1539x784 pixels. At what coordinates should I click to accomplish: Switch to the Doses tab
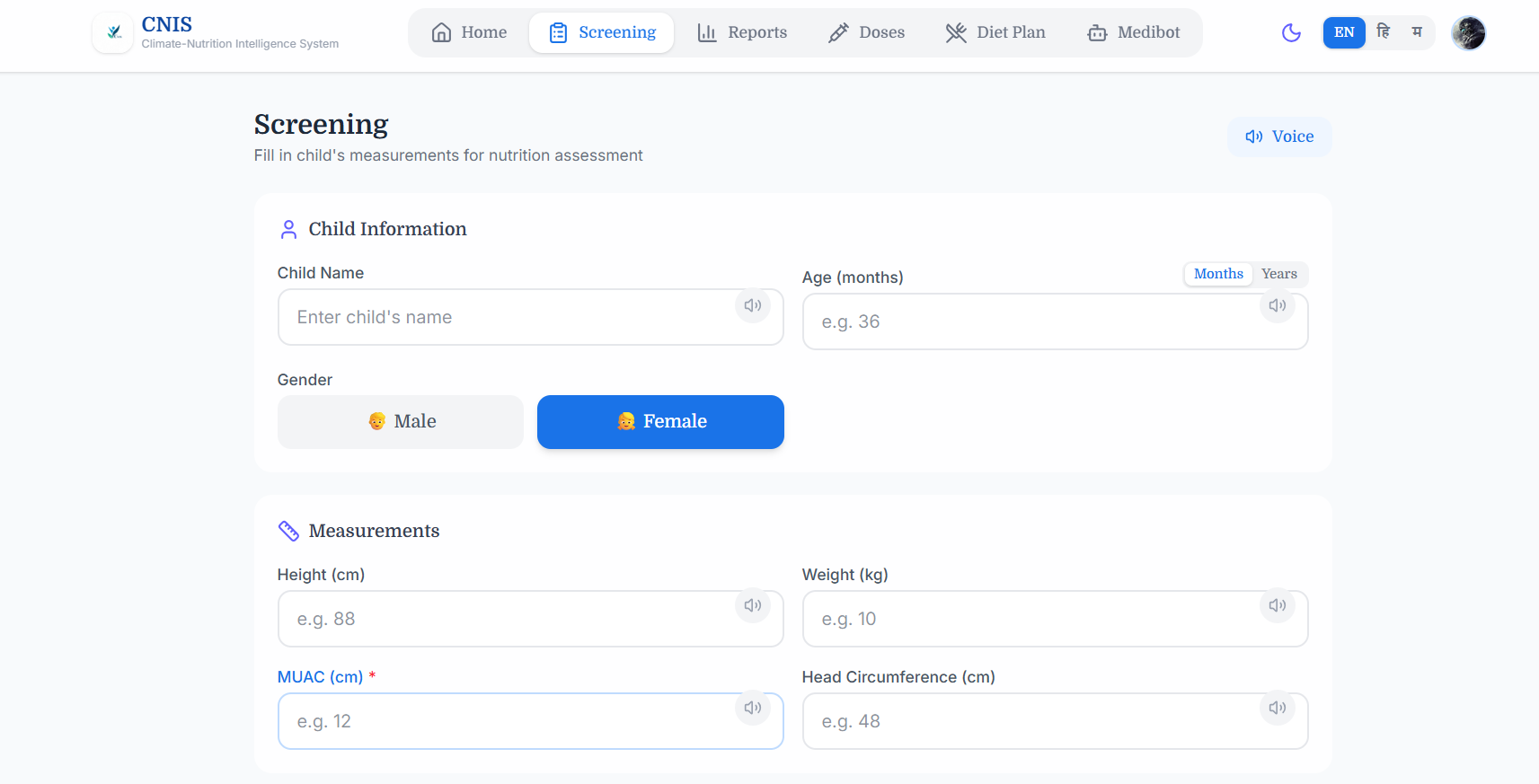(x=866, y=32)
